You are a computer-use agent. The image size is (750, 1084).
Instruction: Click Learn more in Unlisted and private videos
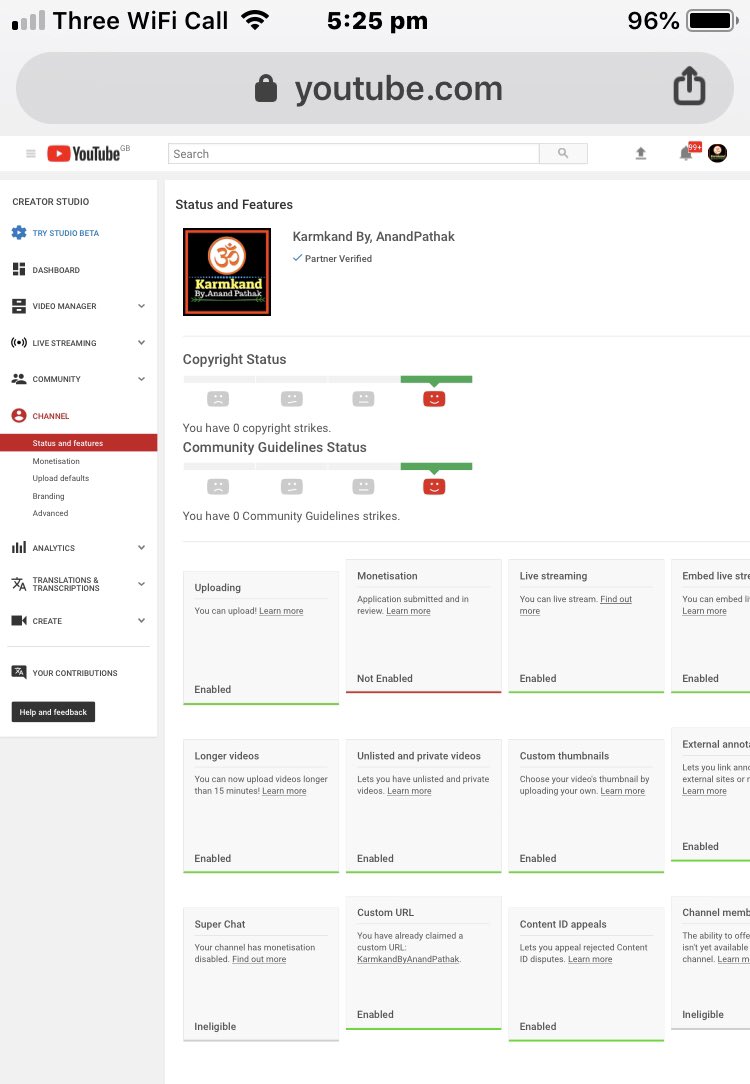[409, 791]
